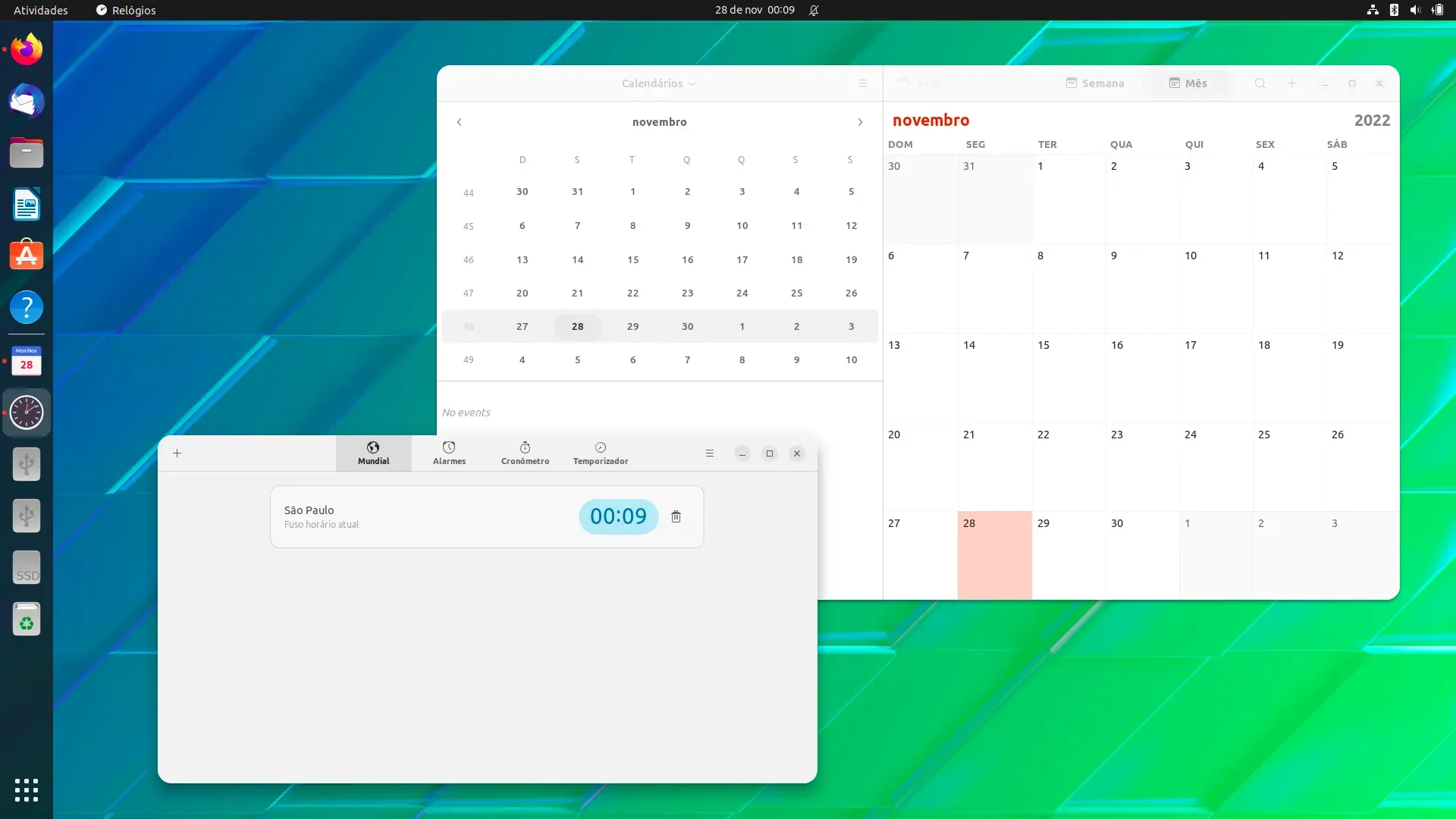This screenshot has width=1456, height=819.
Task: Open second USB drive in dock
Action: tap(27, 516)
